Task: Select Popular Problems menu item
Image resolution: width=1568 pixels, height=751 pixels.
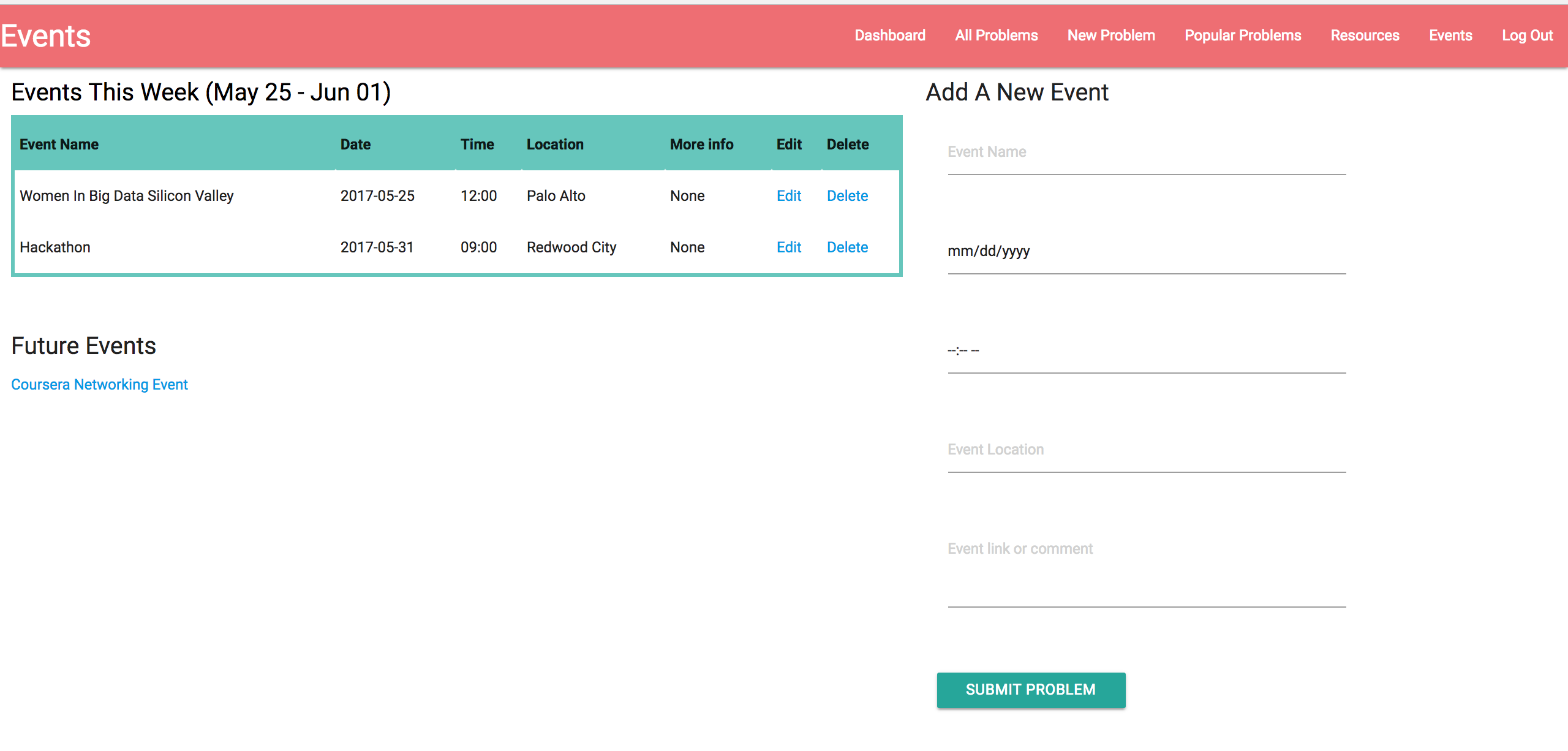Action: pos(1242,36)
